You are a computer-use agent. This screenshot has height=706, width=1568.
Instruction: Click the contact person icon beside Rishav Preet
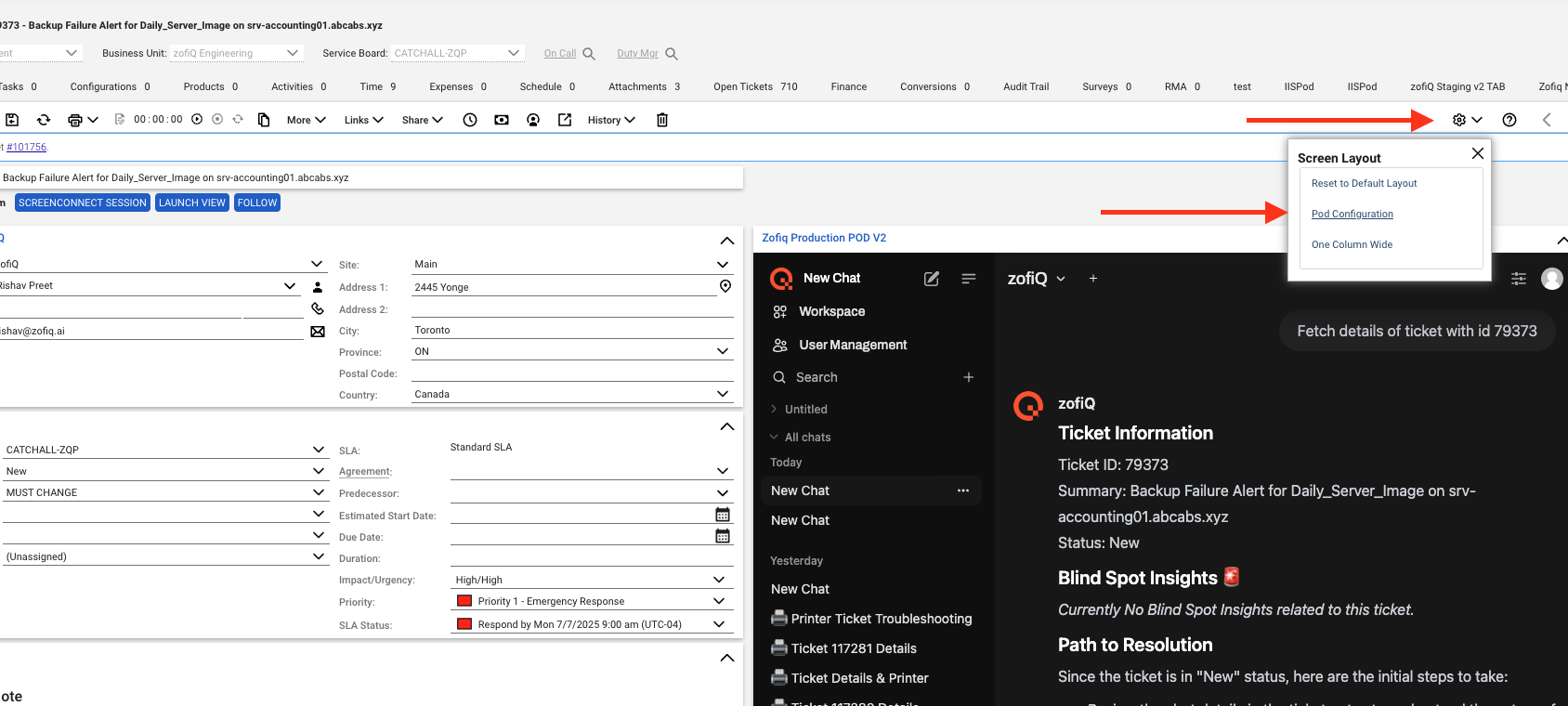click(x=318, y=287)
